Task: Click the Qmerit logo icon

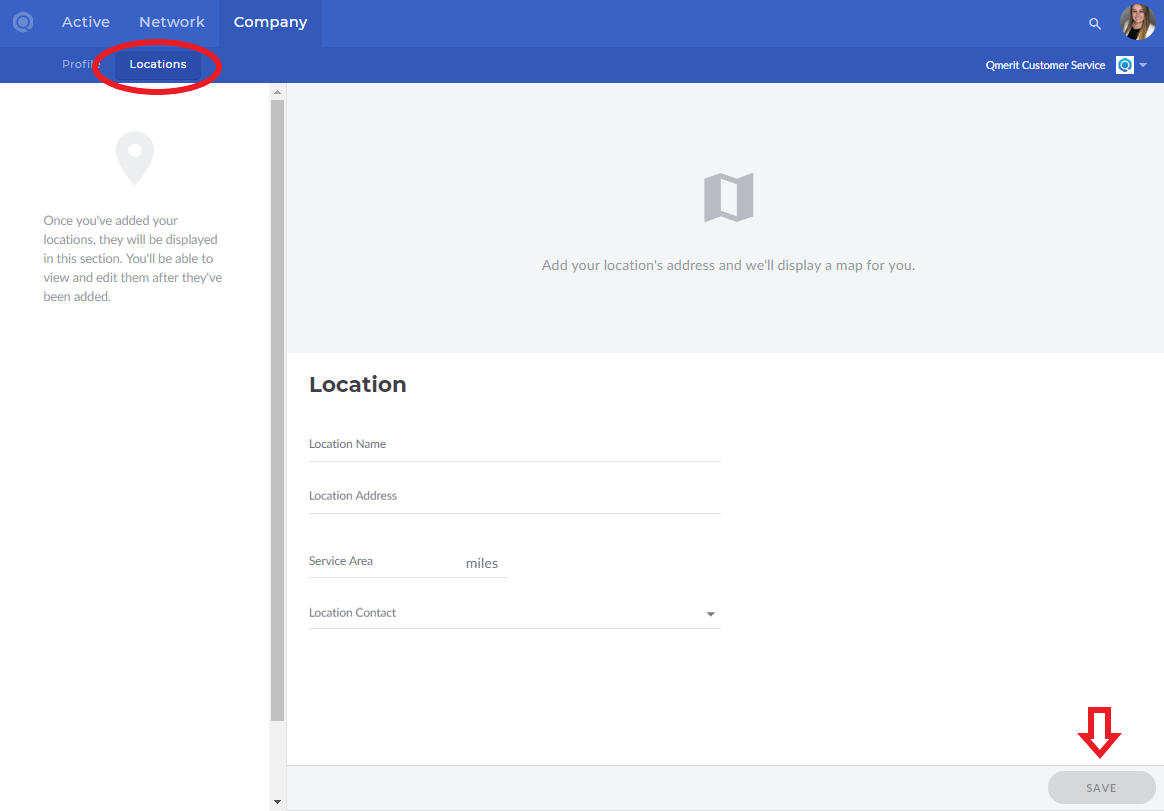Action: coord(22,22)
